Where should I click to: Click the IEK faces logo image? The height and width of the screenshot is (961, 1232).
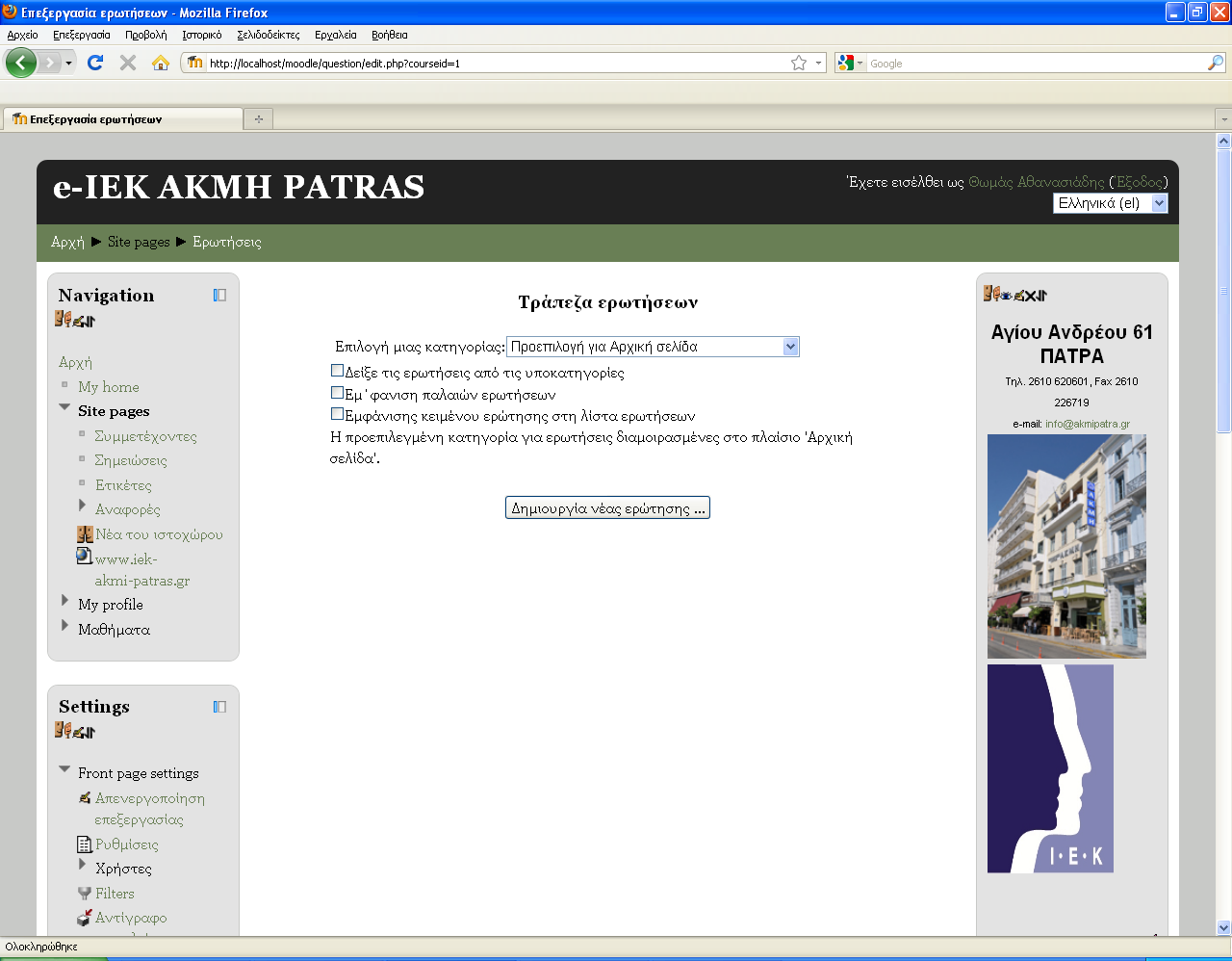pos(1050,768)
